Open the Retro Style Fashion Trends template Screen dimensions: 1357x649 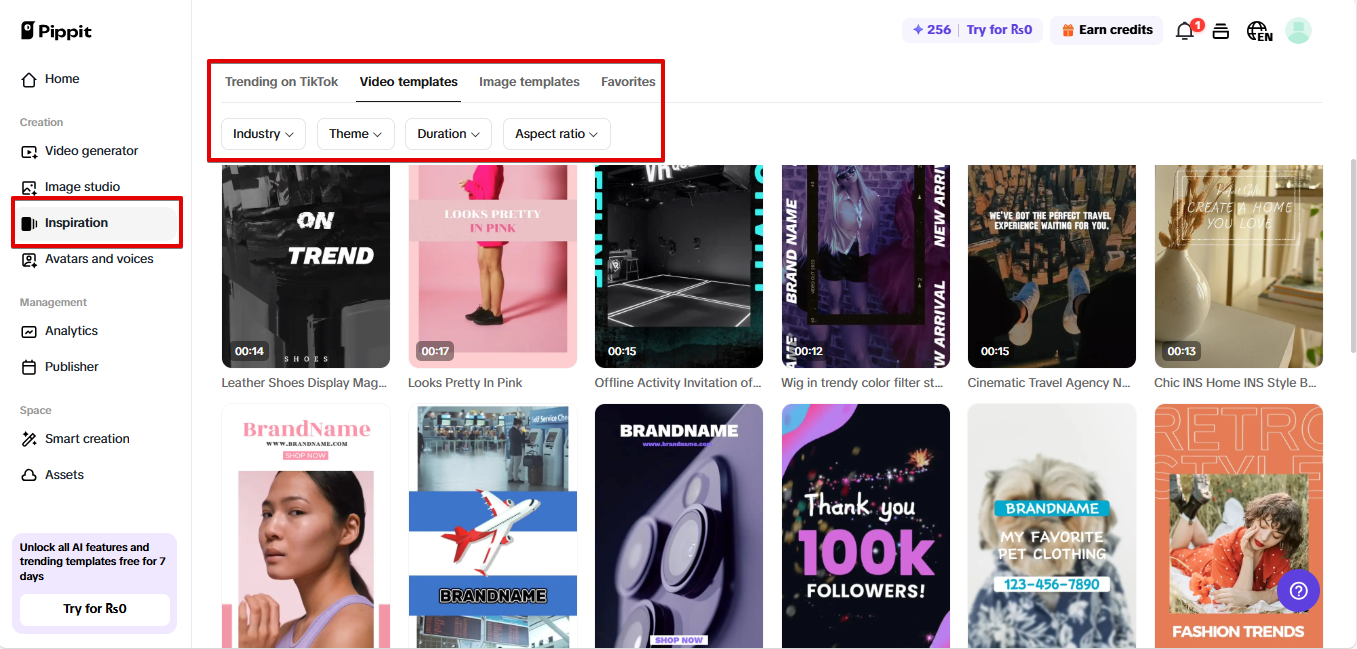[1239, 526]
